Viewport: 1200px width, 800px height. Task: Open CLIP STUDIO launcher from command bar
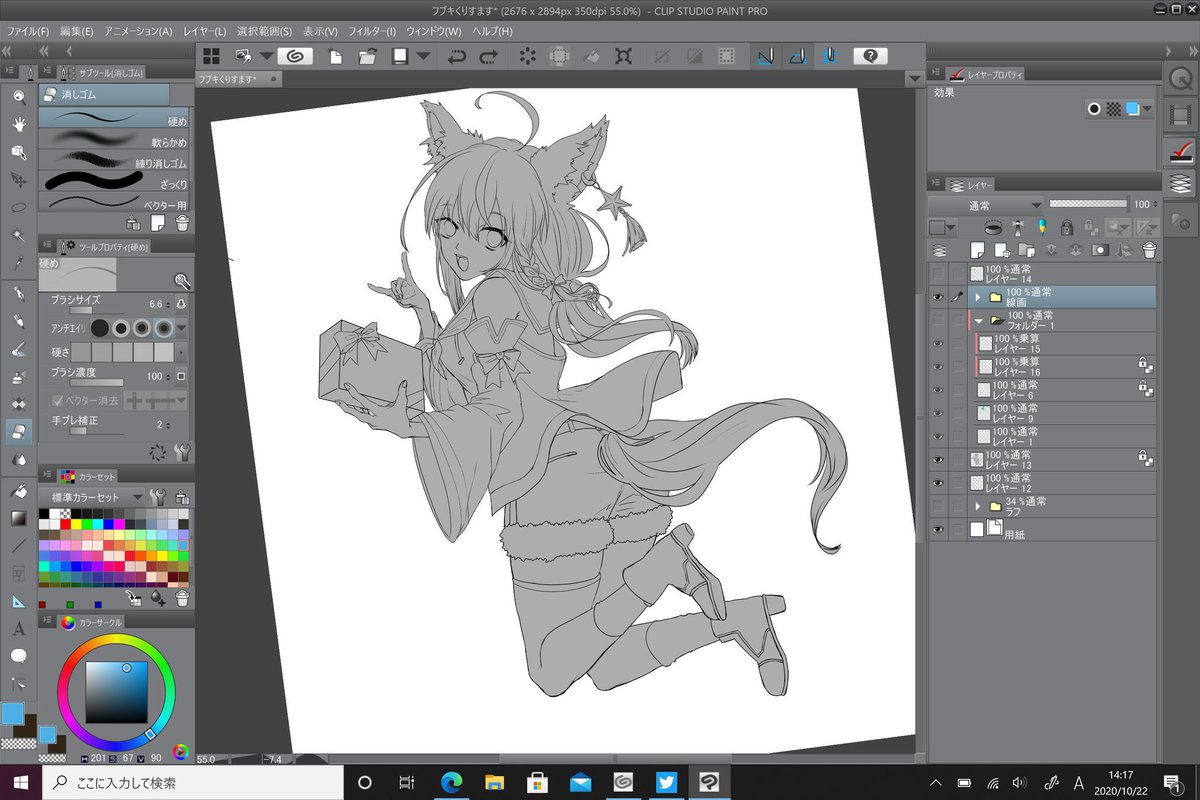(x=295, y=57)
